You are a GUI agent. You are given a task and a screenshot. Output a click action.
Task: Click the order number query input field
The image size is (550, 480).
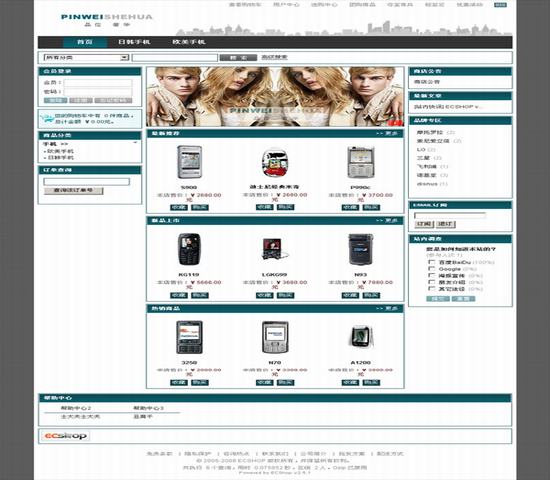86,182
